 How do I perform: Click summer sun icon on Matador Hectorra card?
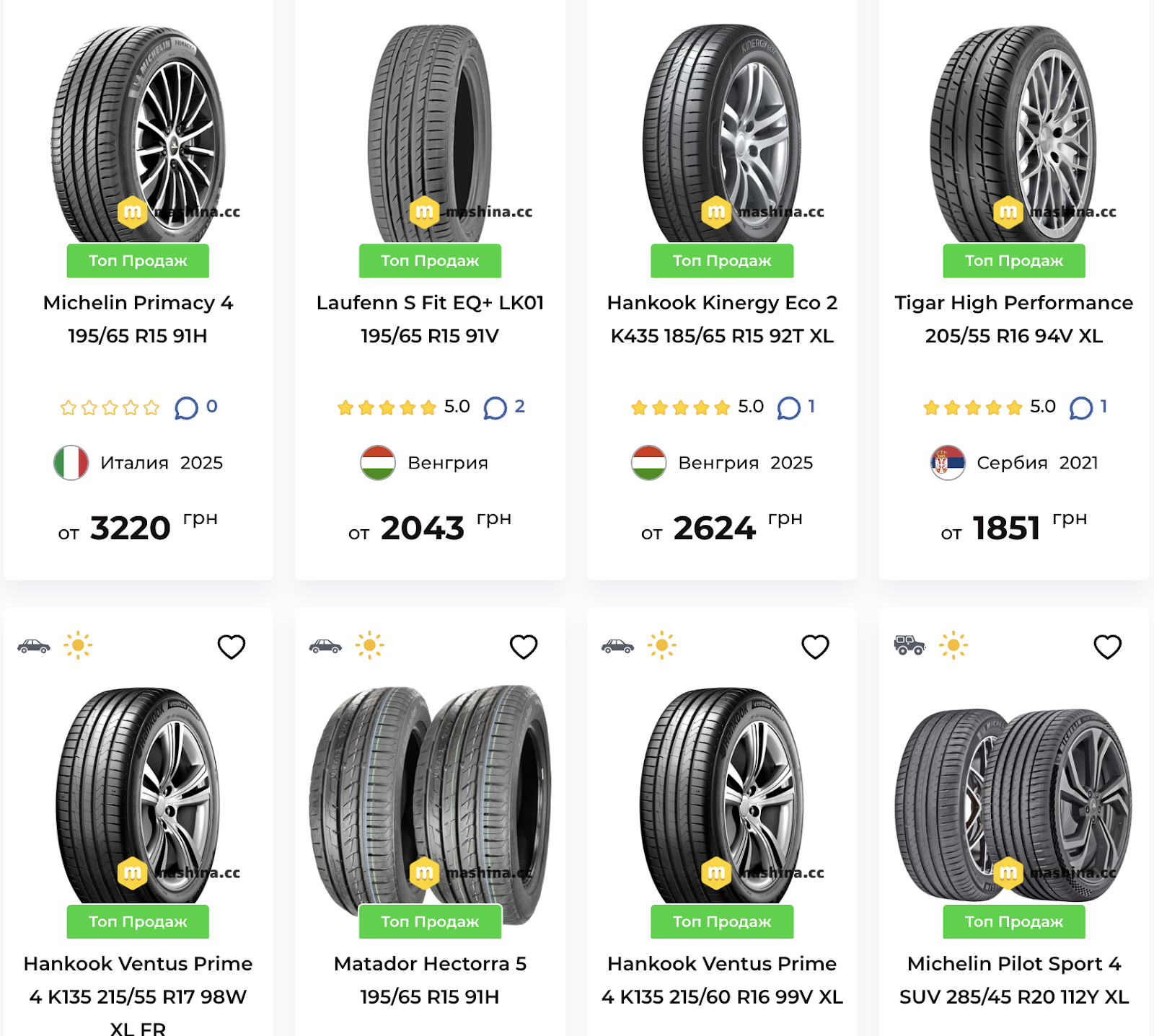pos(369,645)
